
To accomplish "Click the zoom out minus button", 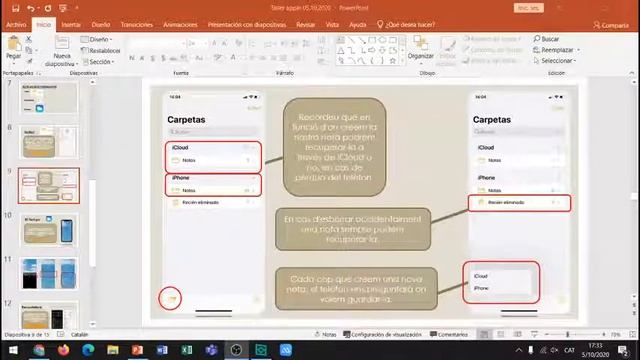I will [547, 334].
